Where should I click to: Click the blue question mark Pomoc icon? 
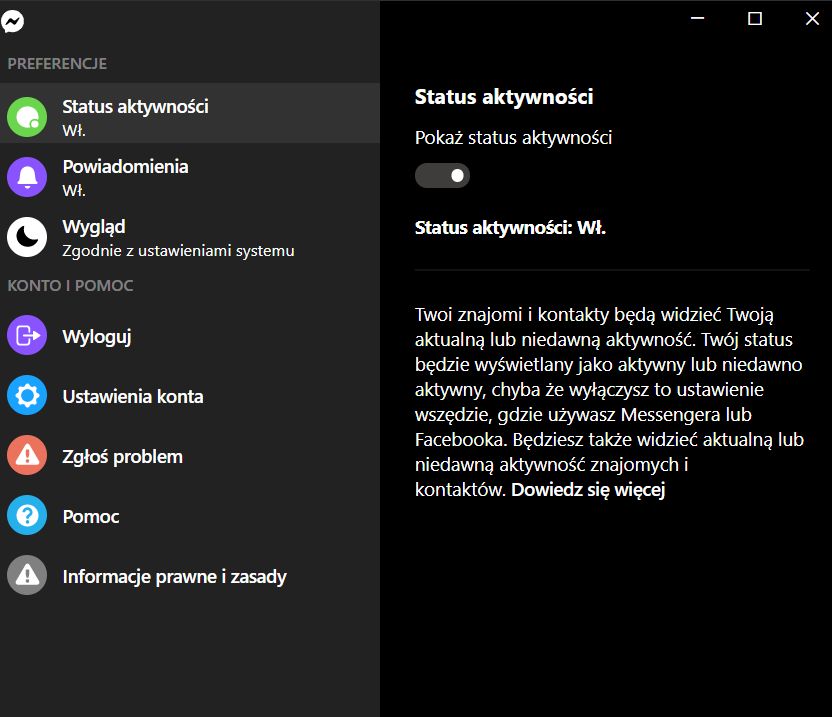(27, 516)
